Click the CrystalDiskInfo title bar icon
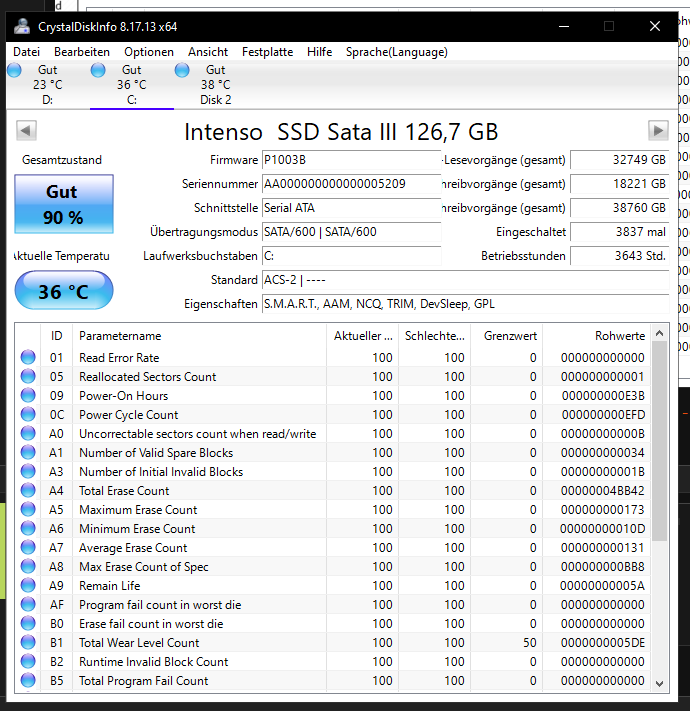Screen dimensions: 690x711 click(x=21, y=26)
